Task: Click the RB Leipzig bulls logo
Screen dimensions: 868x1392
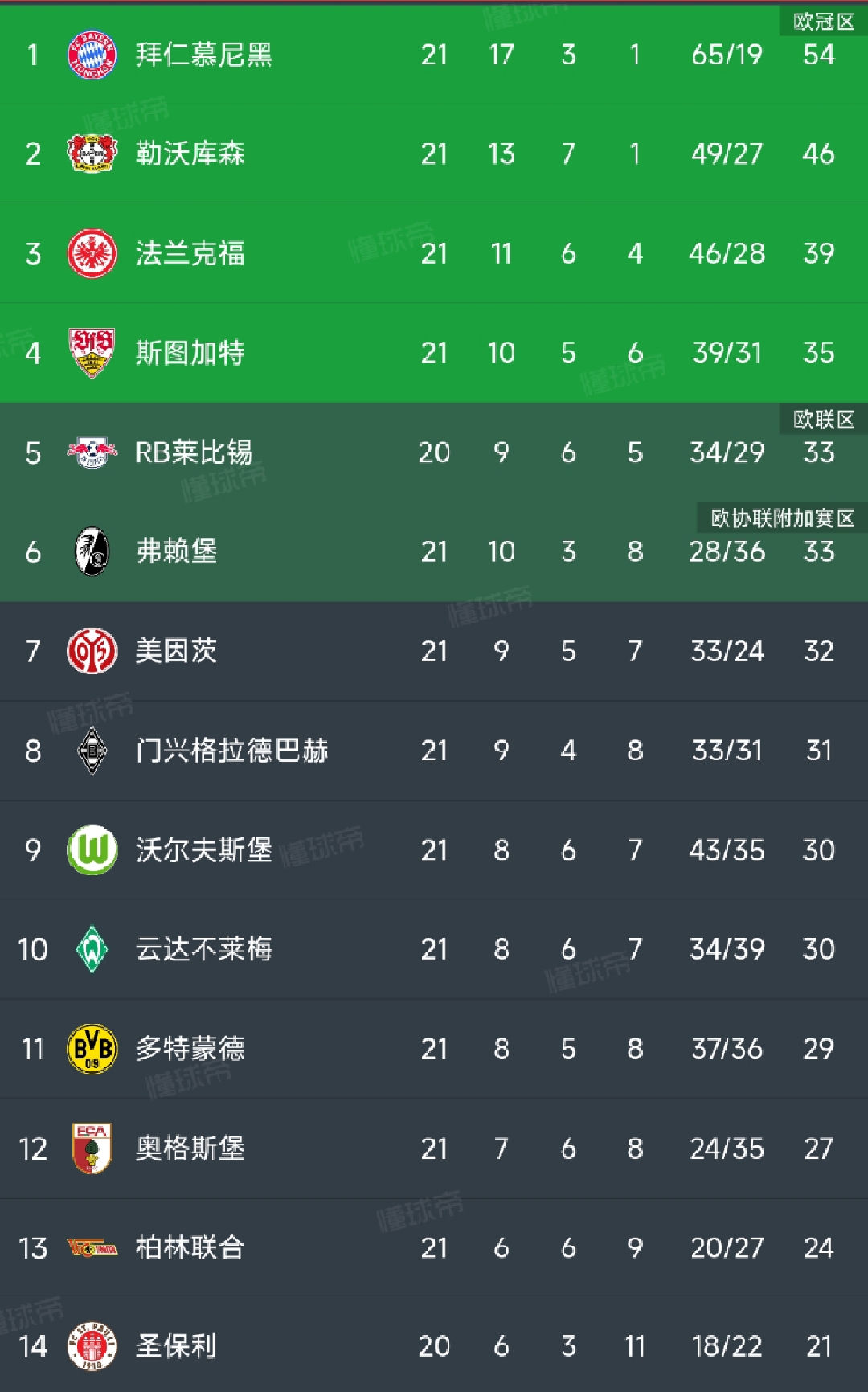Action: (92, 452)
